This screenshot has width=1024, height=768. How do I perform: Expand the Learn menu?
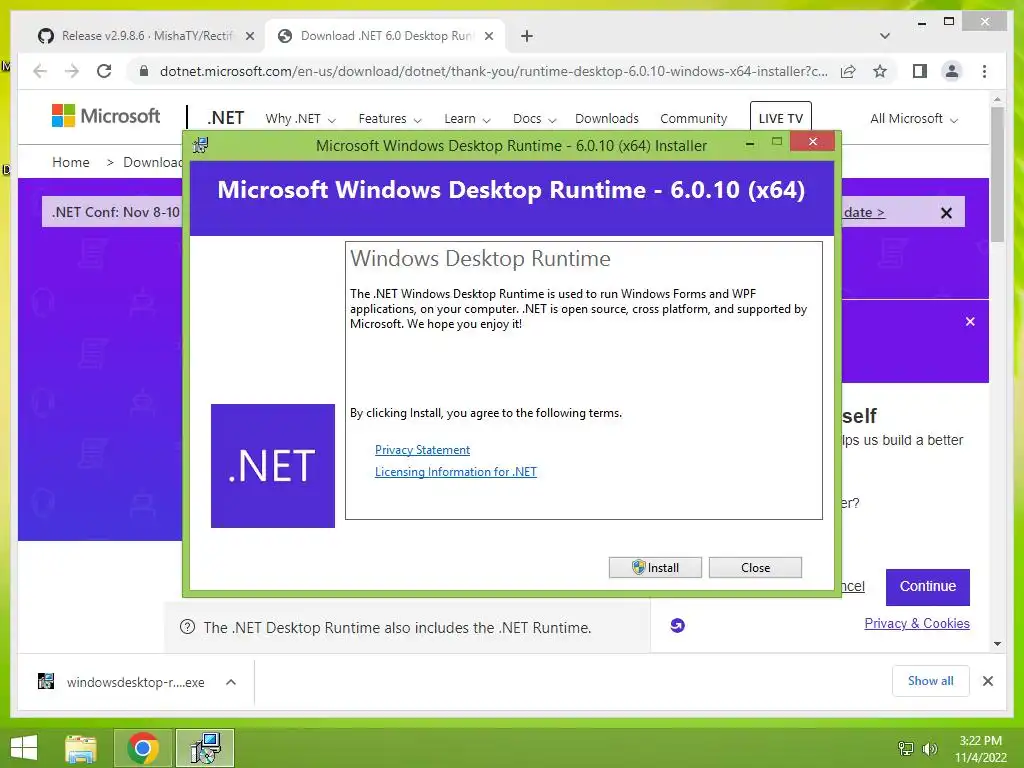tap(467, 119)
